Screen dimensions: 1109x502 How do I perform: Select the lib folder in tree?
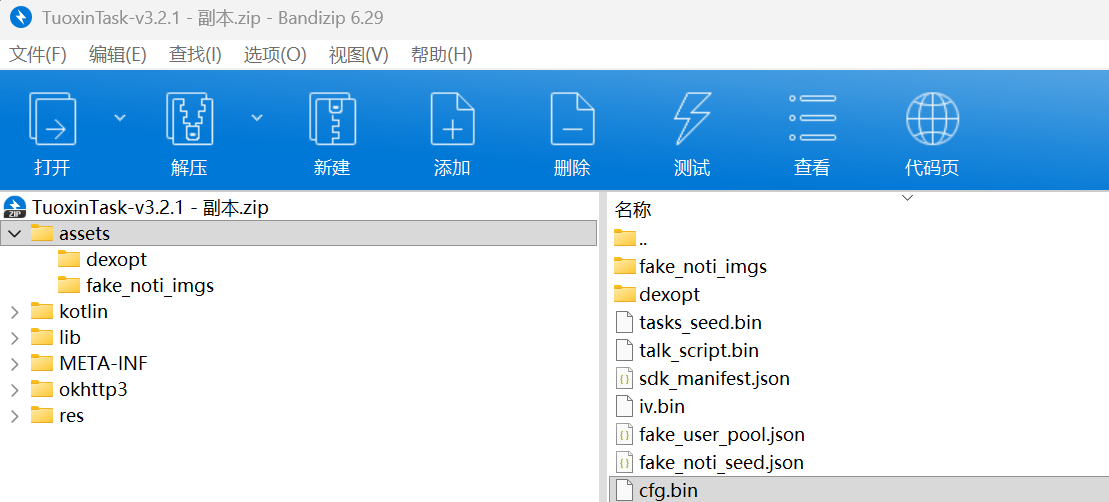coord(70,337)
